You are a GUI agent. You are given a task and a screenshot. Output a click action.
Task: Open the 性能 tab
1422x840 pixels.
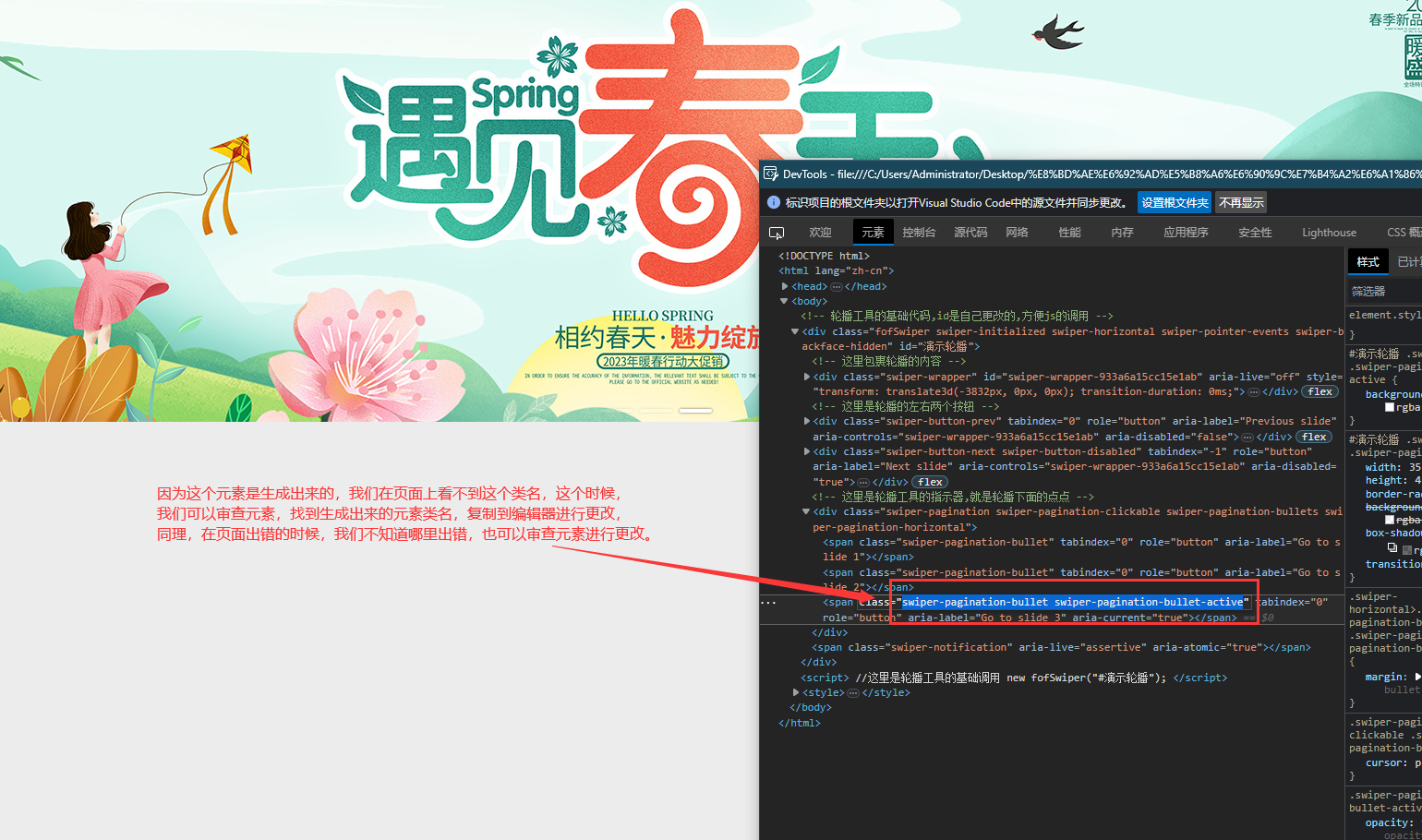click(x=1069, y=233)
